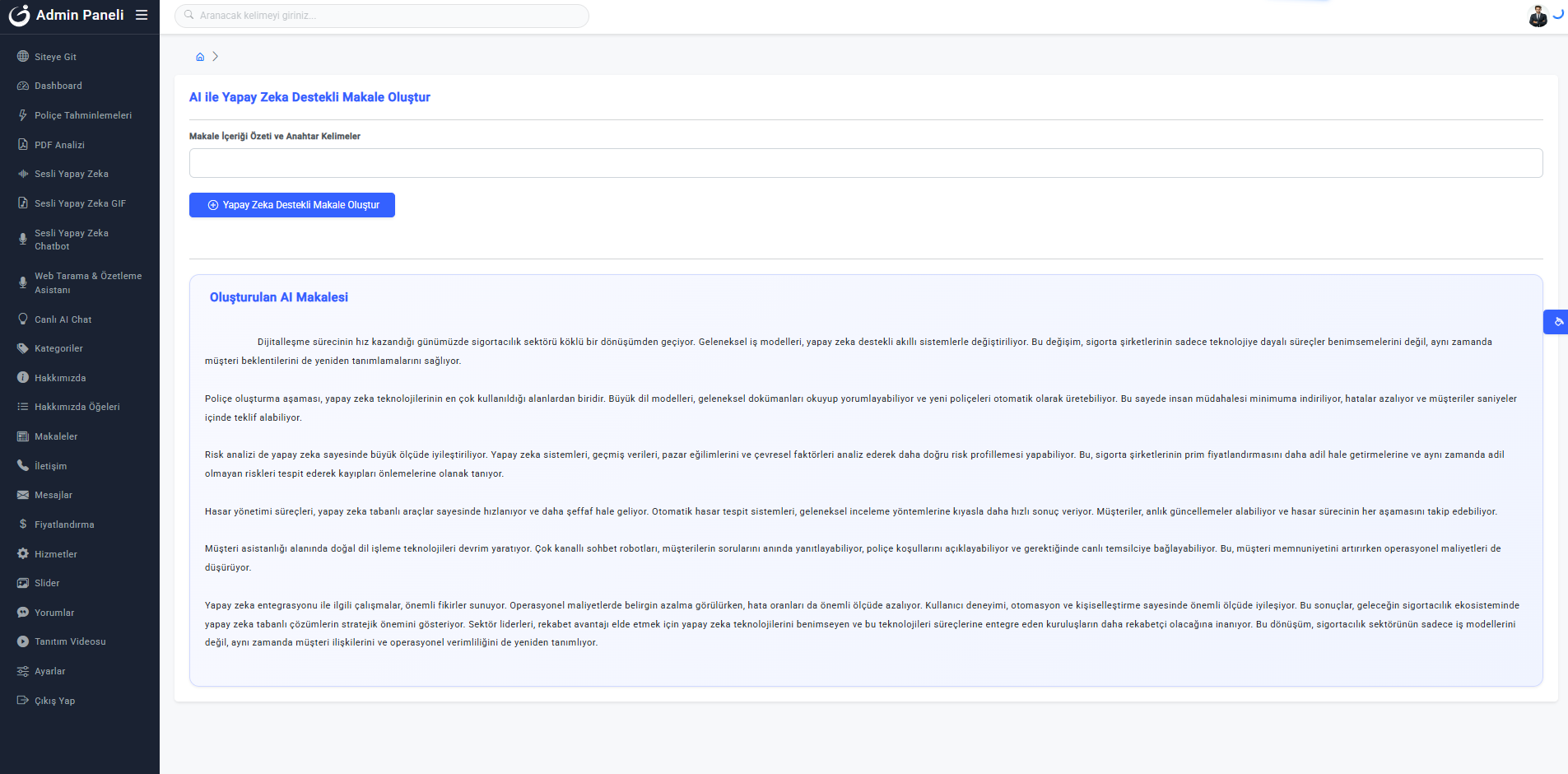The height and width of the screenshot is (774, 1568).
Task: Click the Ayarlar sliders icon
Action: point(23,671)
